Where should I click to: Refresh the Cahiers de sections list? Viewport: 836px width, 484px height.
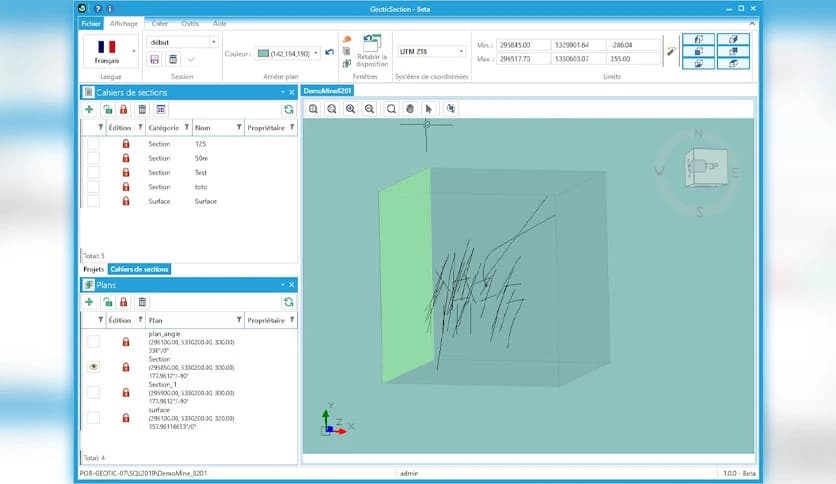[288, 109]
